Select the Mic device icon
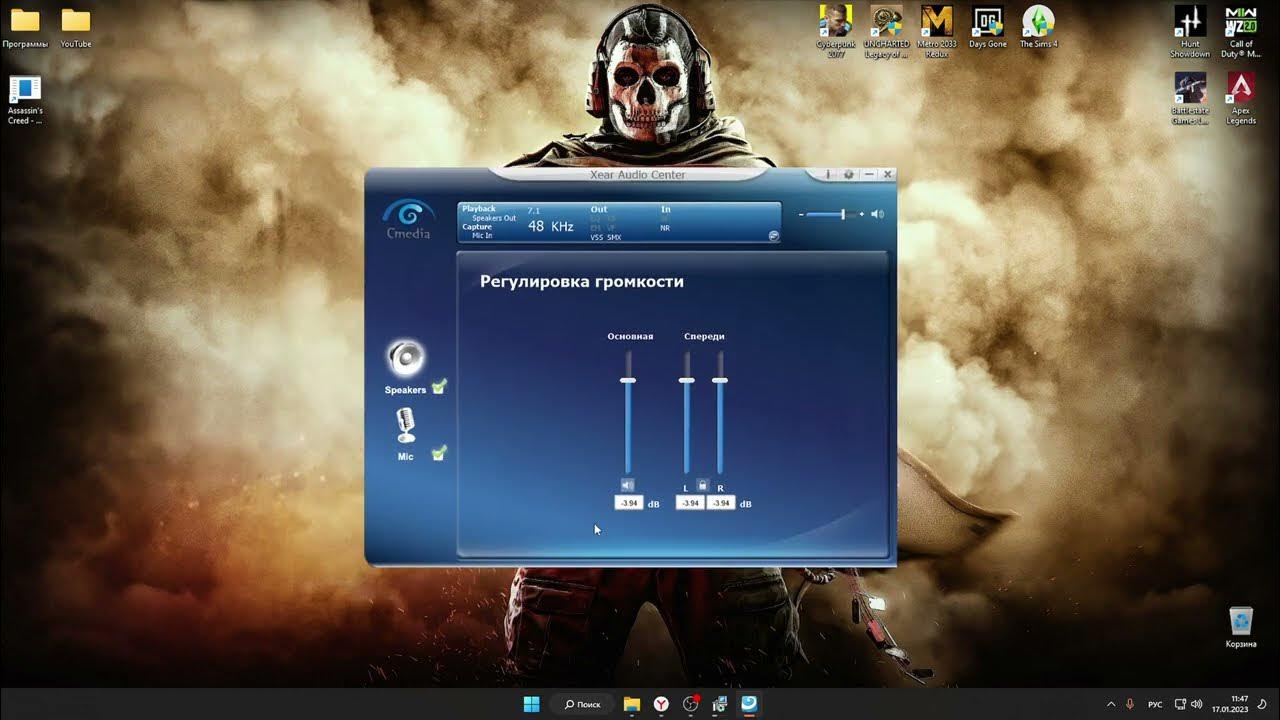Image resolution: width=1280 pixels, height=720 pixels. pyautogui.click(x=405, y=426)
